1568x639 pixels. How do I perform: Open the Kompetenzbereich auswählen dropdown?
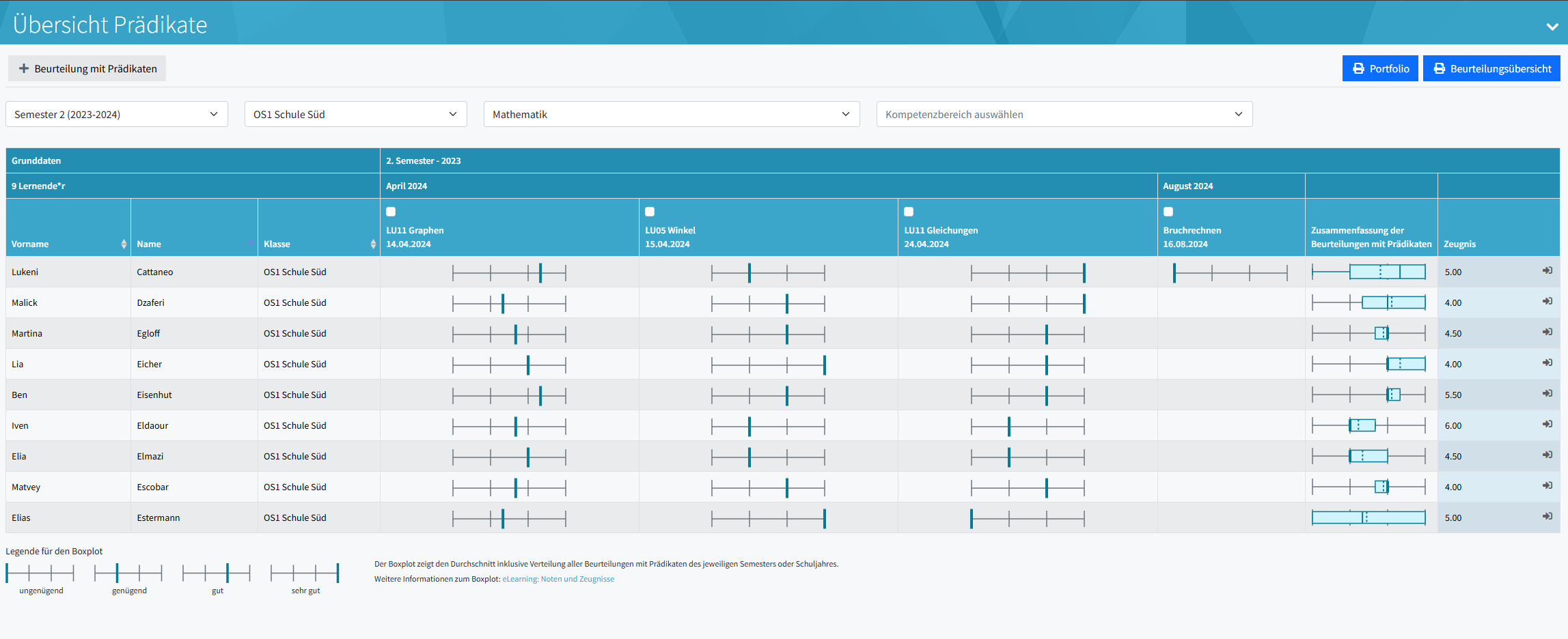point(1064,114)
